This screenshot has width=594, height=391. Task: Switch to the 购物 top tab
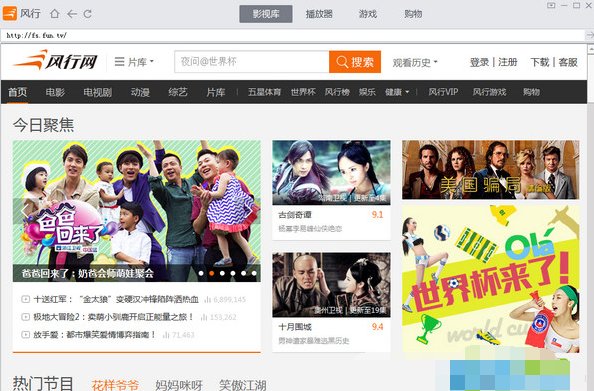[413, 14]
